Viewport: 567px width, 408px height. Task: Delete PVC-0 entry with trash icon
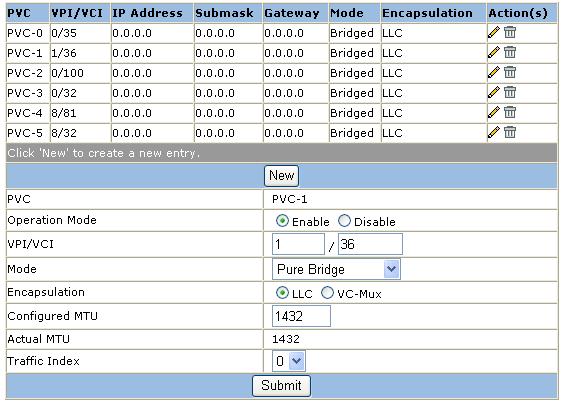[510, 33]
